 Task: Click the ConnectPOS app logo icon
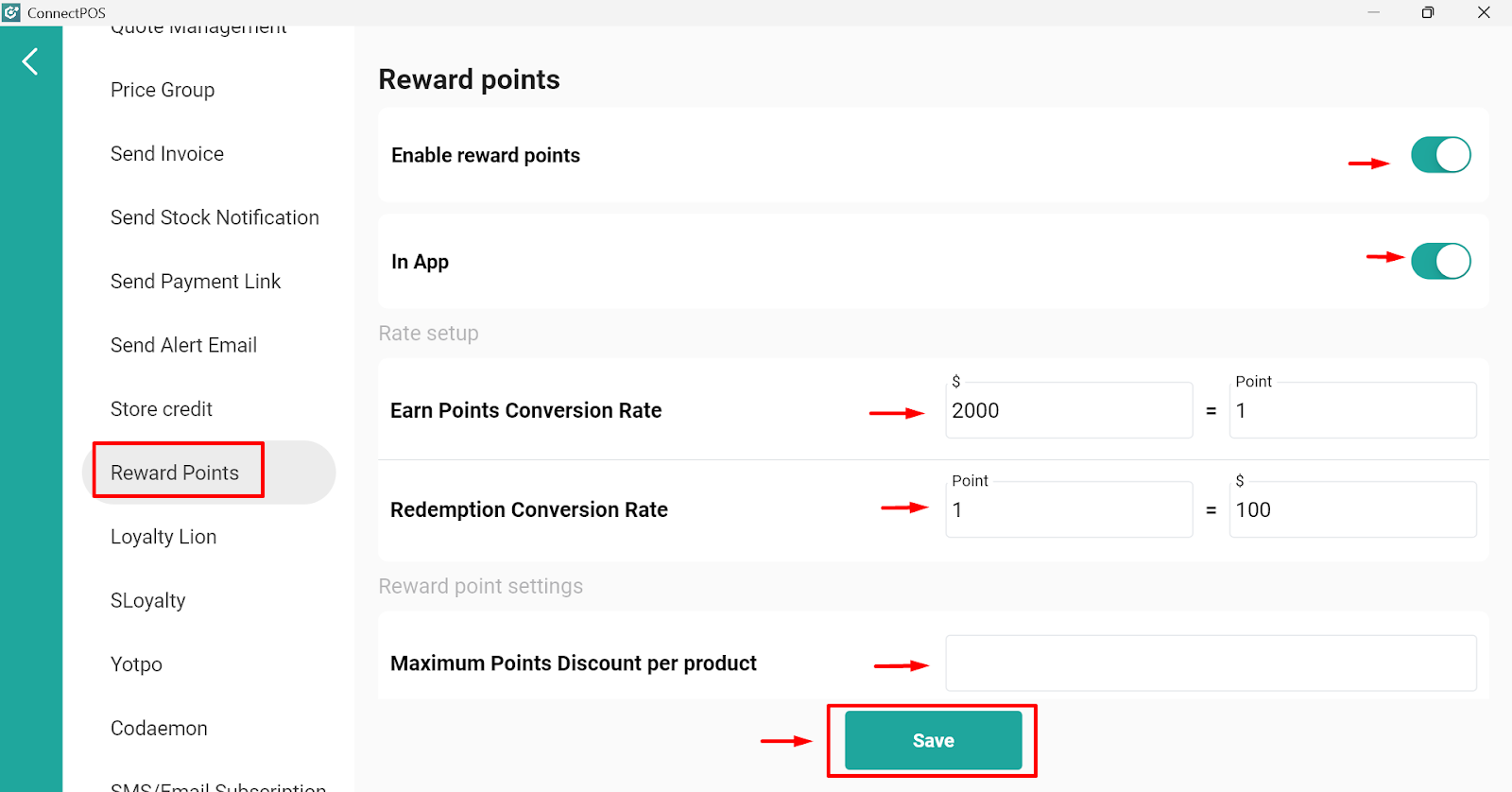[11, 12]
